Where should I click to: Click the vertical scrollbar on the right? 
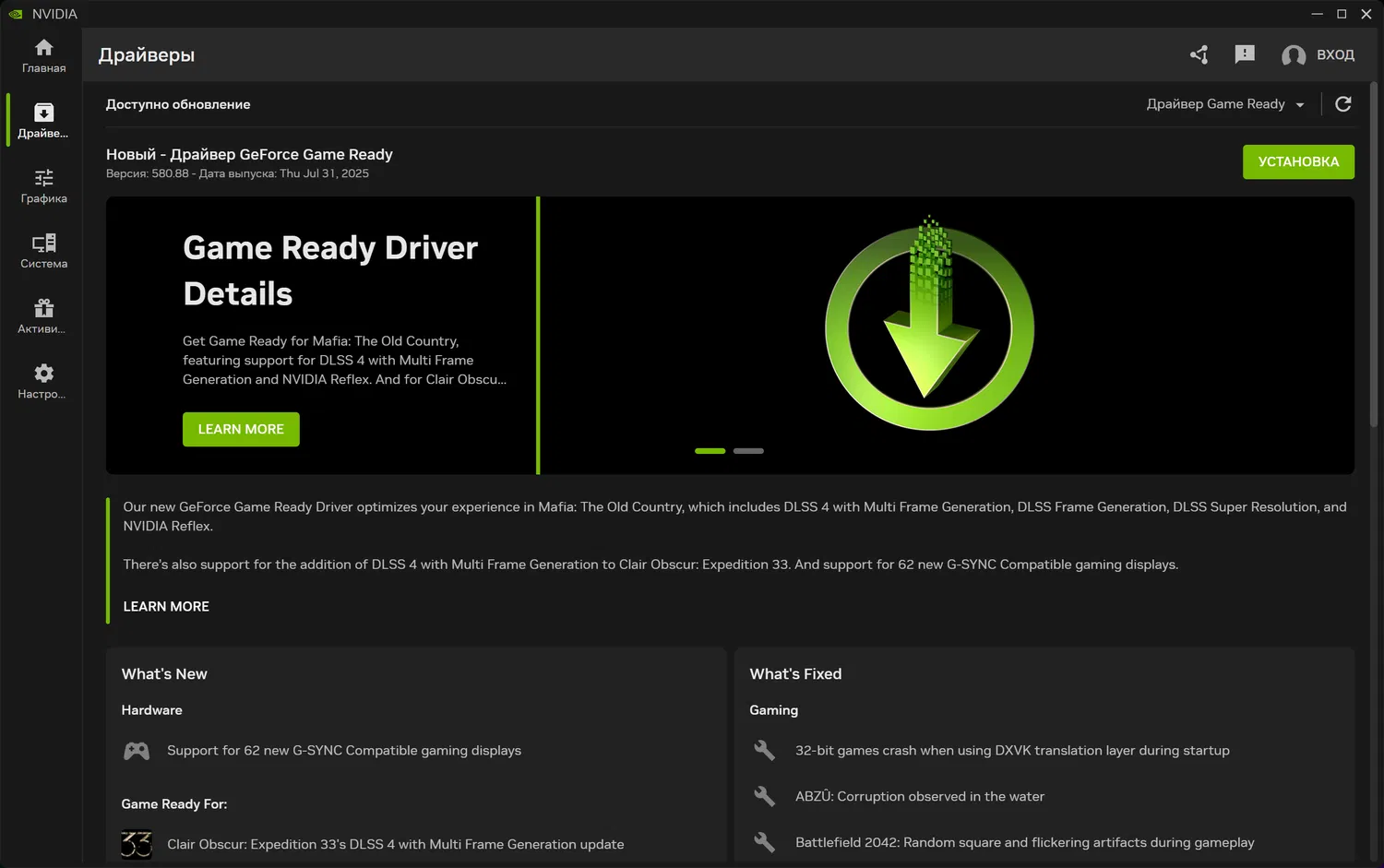click(x=1373, y=254)
